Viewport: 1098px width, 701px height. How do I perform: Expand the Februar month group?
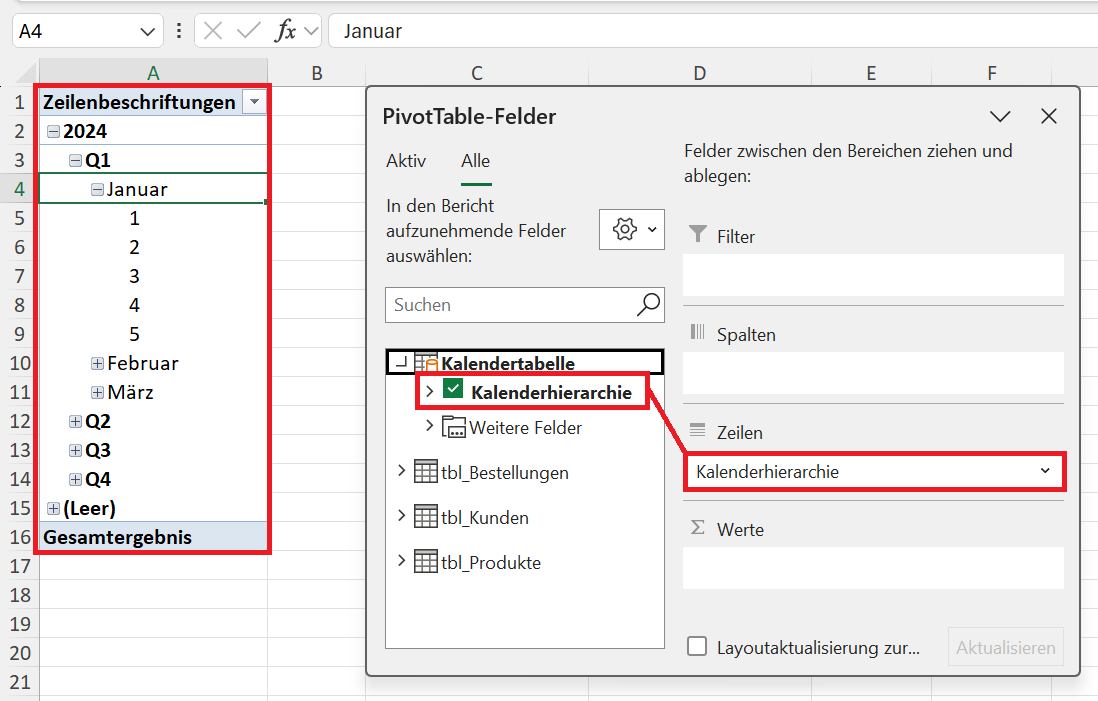(97, 363)
